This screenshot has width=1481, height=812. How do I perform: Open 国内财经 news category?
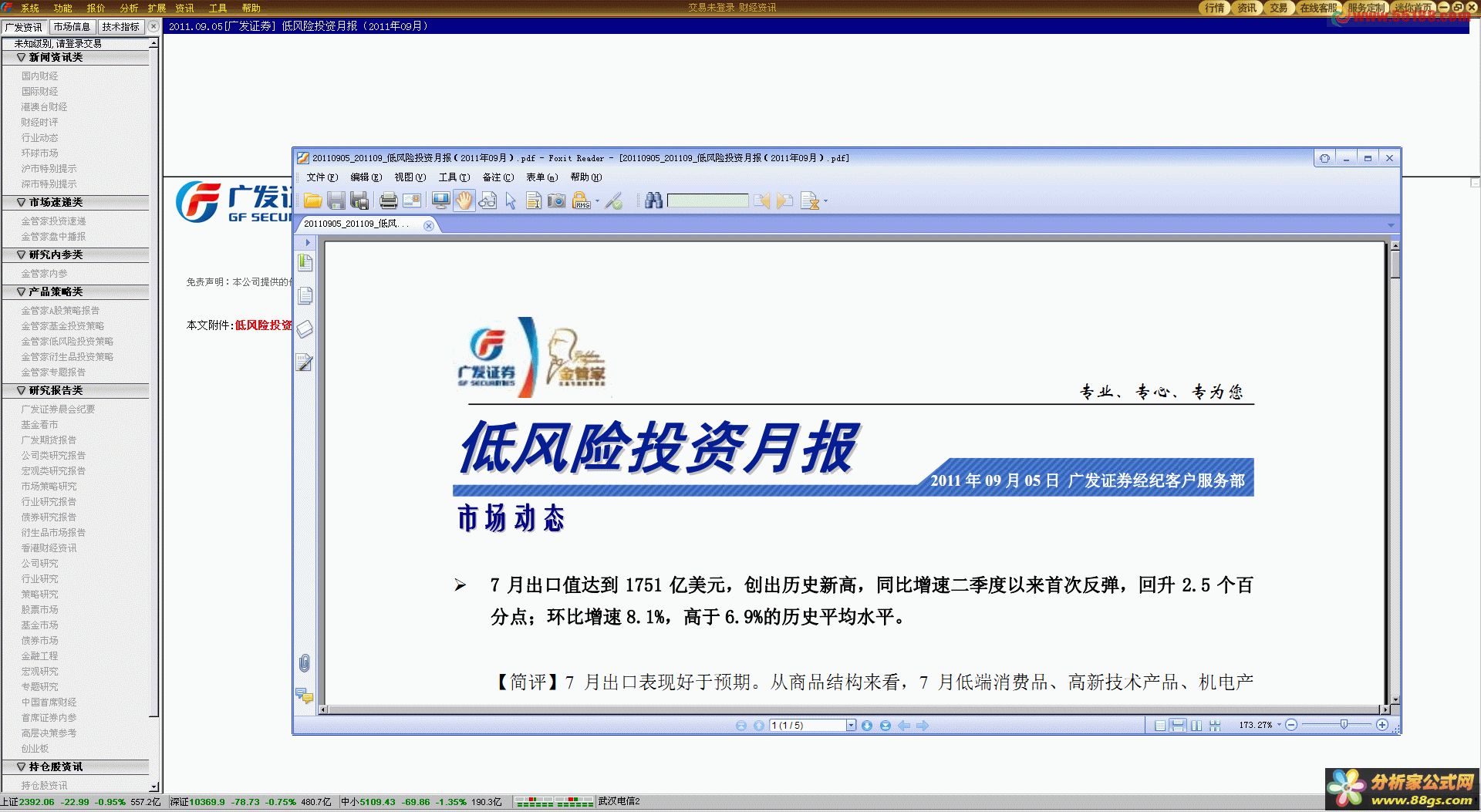coord(40,76)
